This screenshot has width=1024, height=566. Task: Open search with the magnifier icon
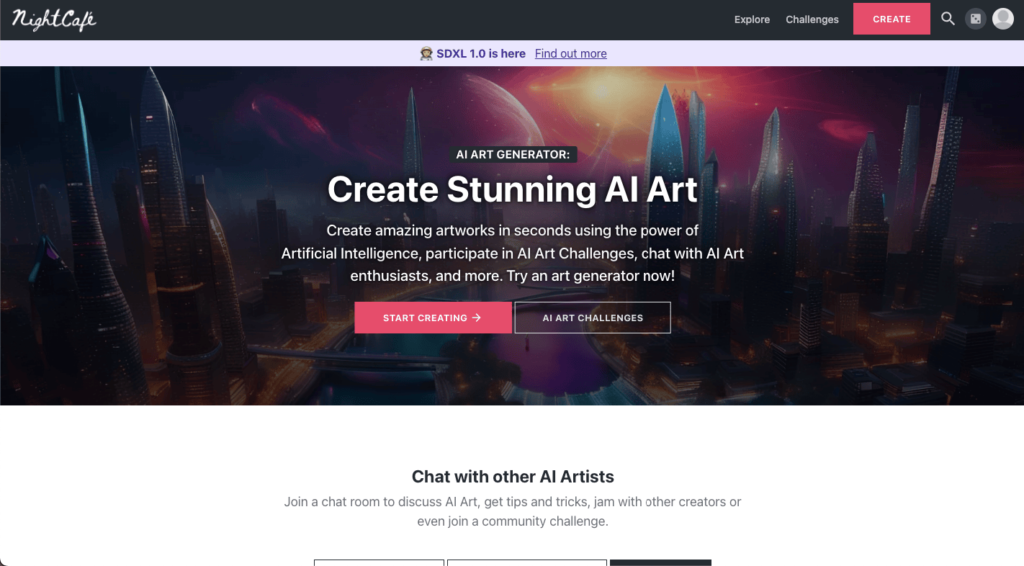(x=948, y=19)
